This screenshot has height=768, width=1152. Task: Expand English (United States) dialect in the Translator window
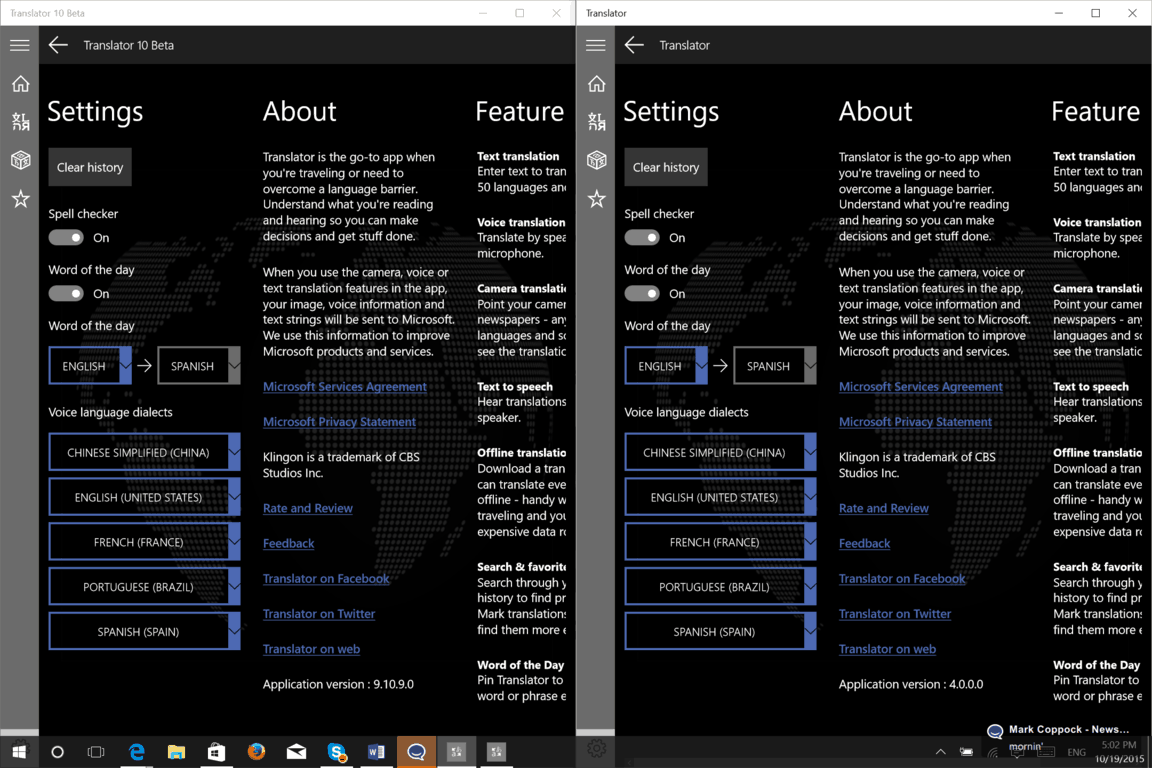[x=720, y=497]
